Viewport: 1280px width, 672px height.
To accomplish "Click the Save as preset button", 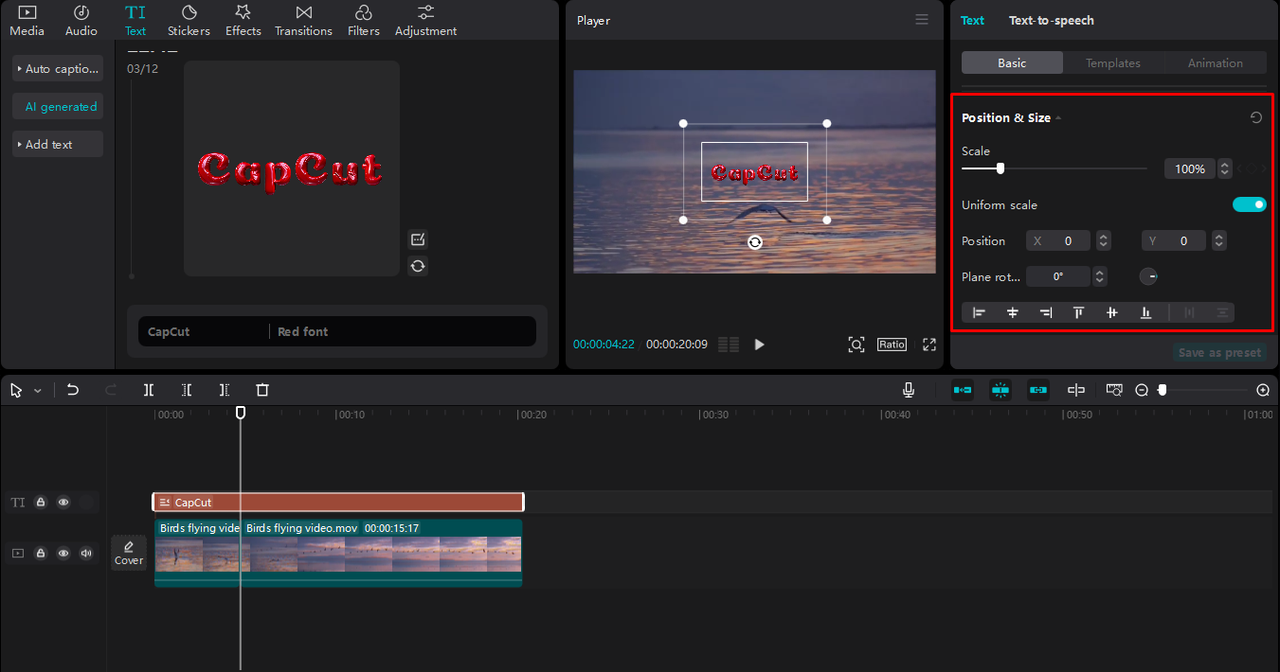I will pos(1219,352).
